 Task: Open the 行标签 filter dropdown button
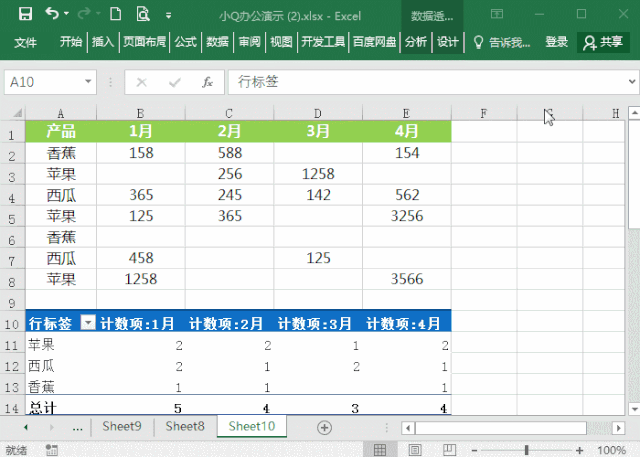[x=88, y=322]
